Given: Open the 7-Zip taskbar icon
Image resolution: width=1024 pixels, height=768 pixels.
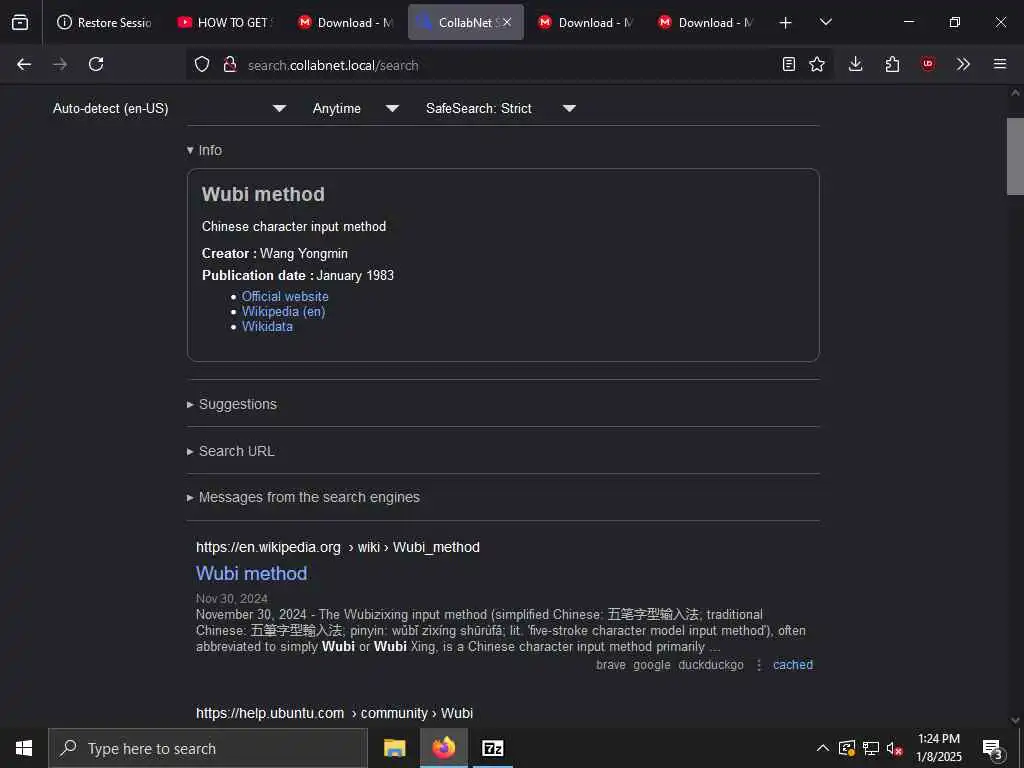Looking at the screenshot, I should coord(492,748).
